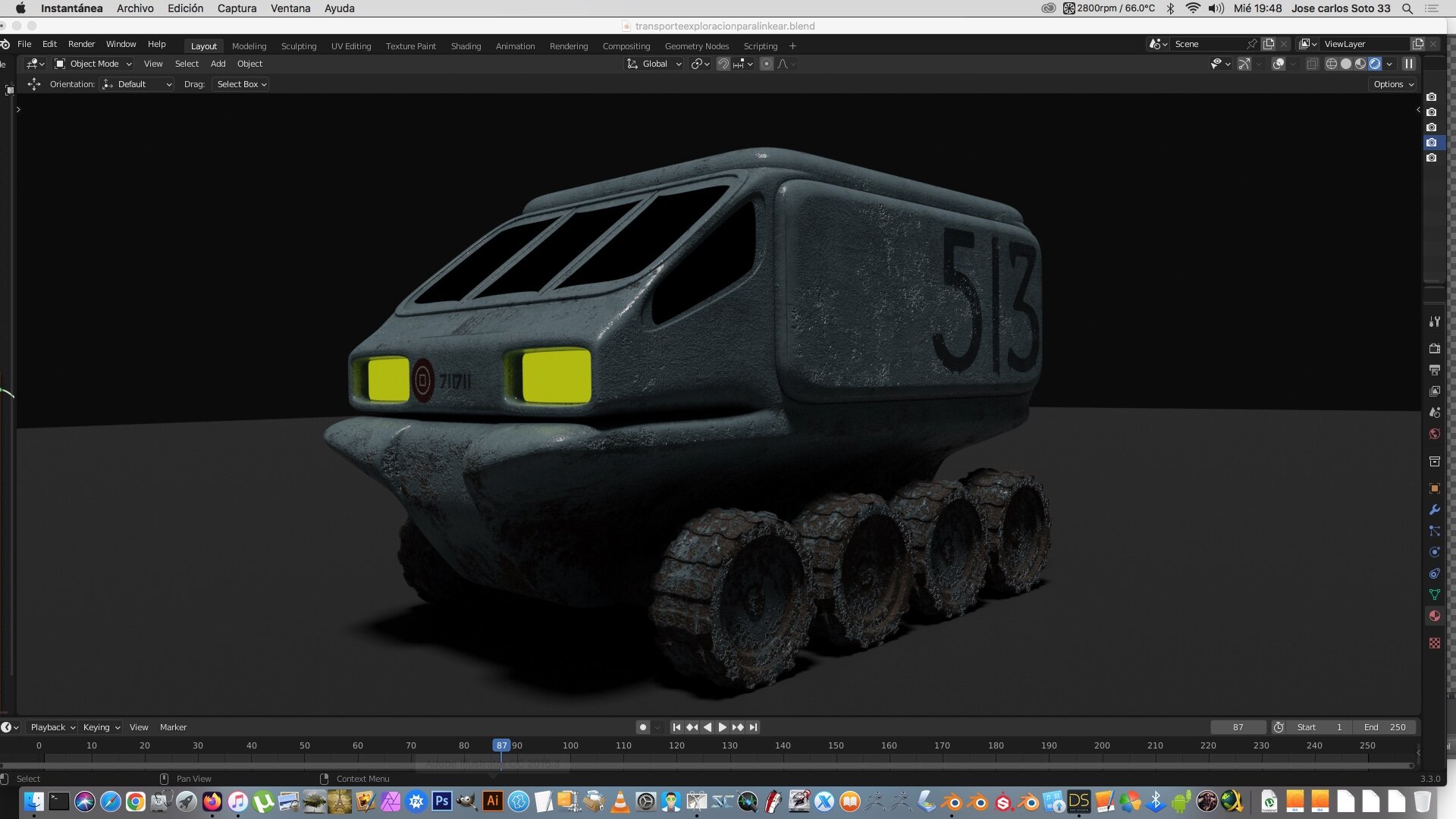Expand the Options dropdown
This screenshot has width=1456, height=819.
(1393, 84)
